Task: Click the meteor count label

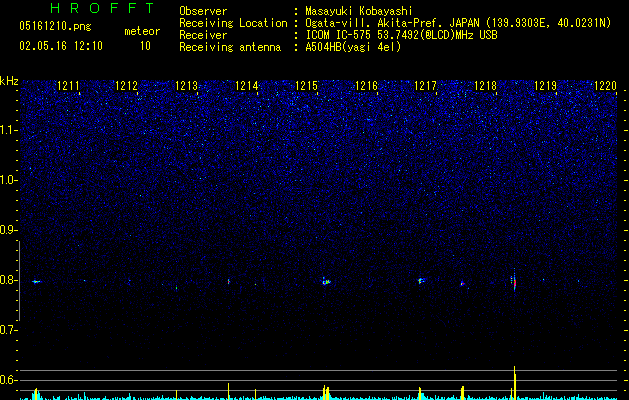Action: click(142, 31)
